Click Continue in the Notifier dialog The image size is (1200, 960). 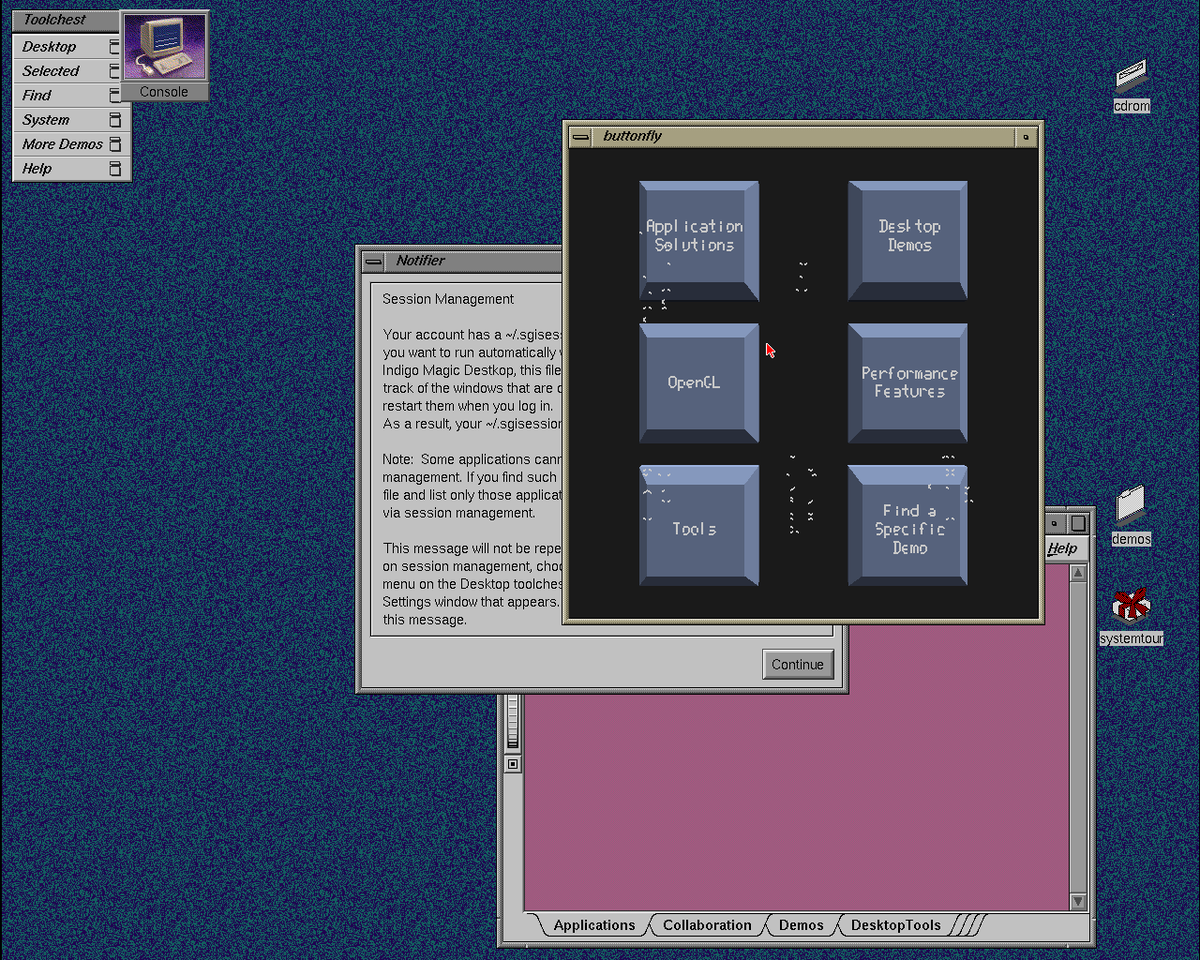(x=797, y=664)
